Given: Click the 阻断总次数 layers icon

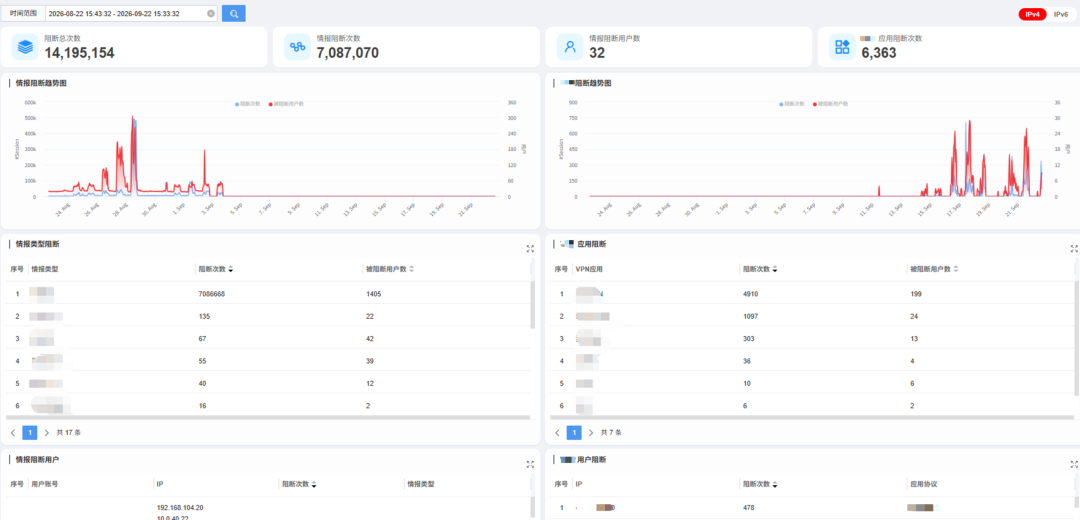Looking at the screenshot, I should pos(25,47).
